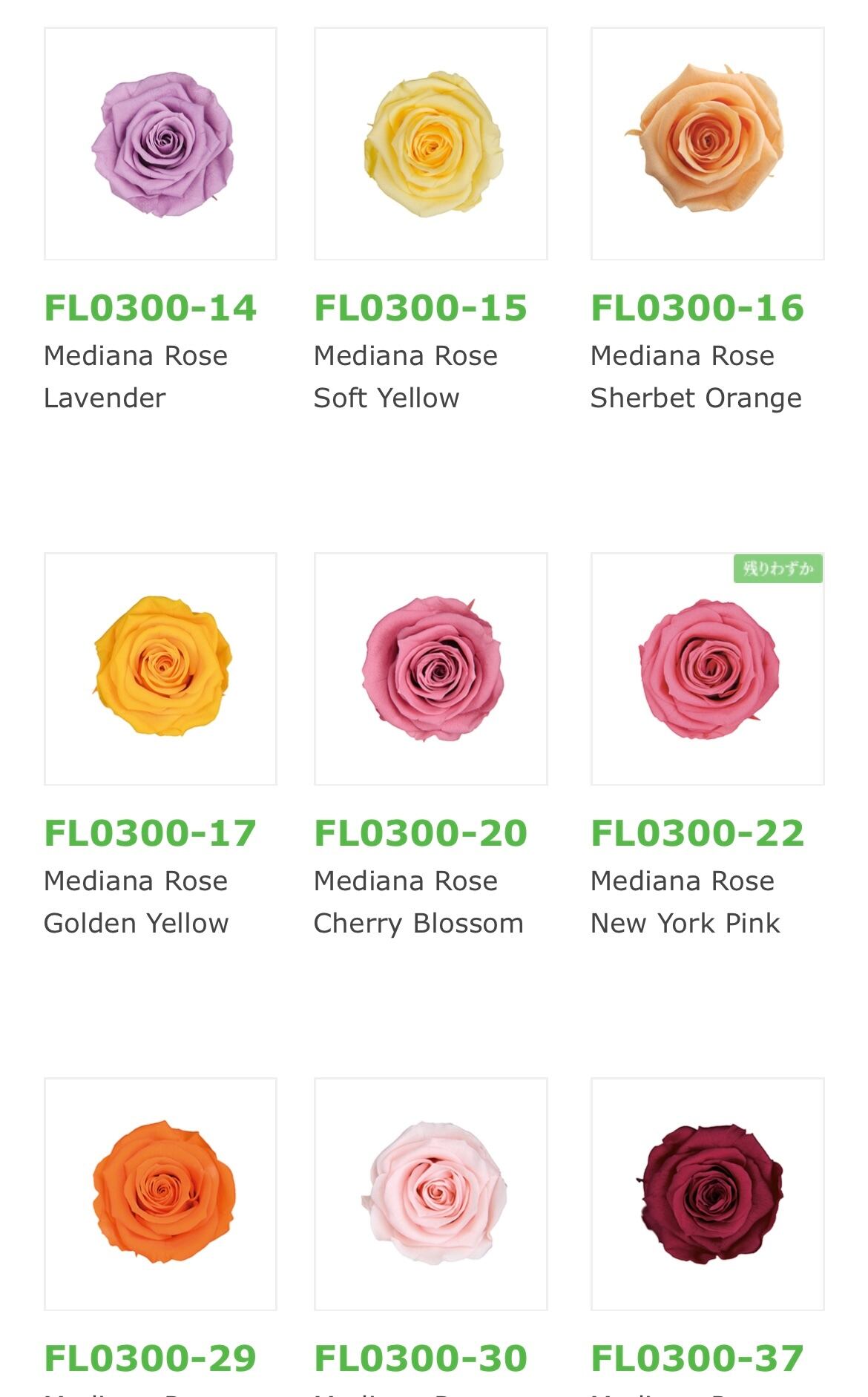The height and width of the screenshot is (1397, 868).
Task: Select the Soft Yellow rose thumbnail
Action: [430, 144]
